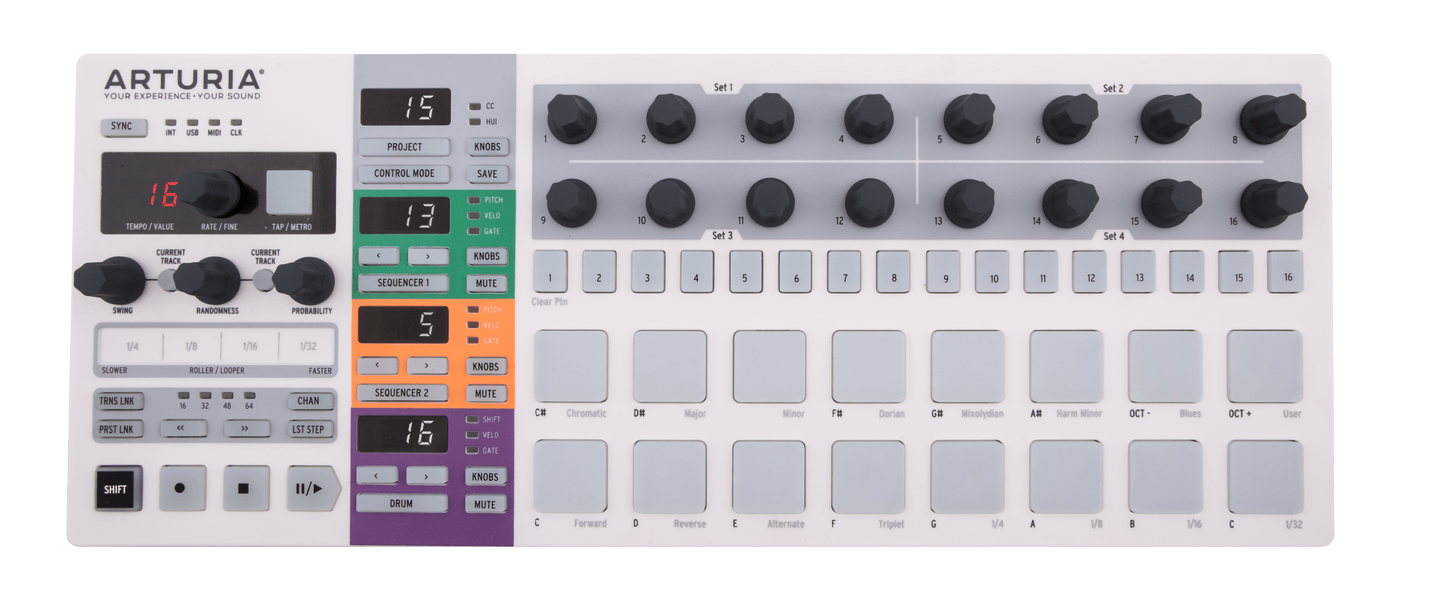
Task: Hit the C# Chromatic drum pad
Action: coord(570,366)
